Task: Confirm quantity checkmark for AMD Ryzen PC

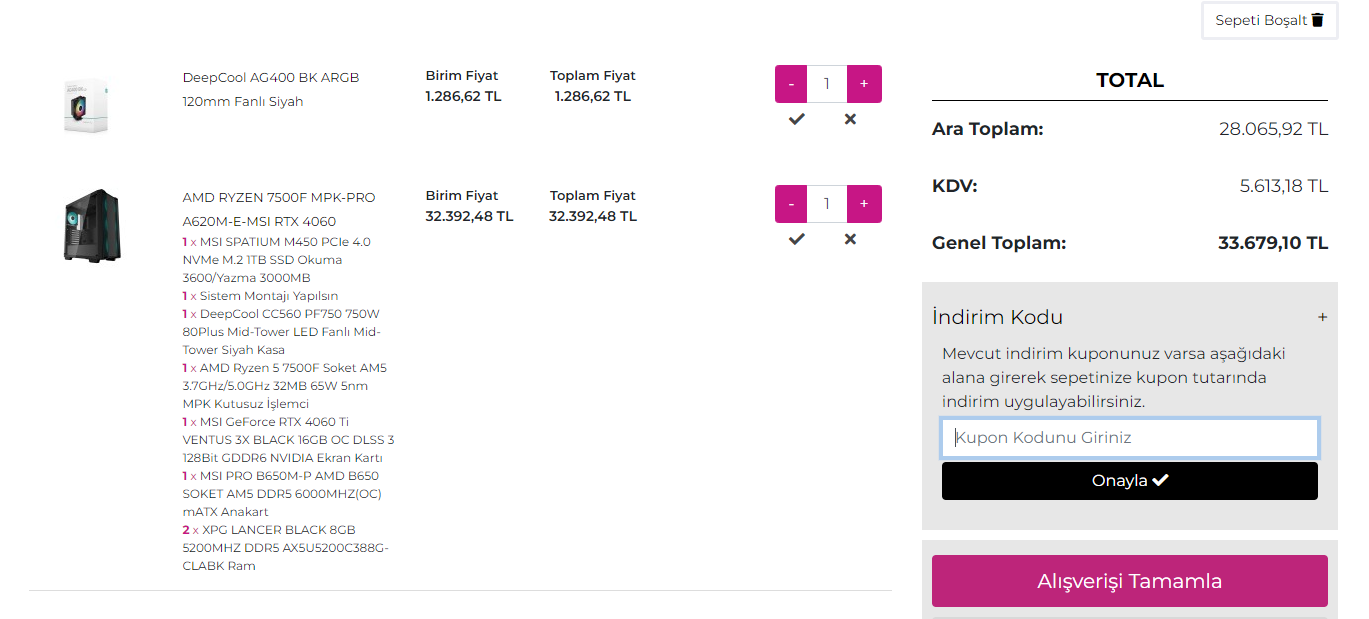Action: (x=796, y=239)
